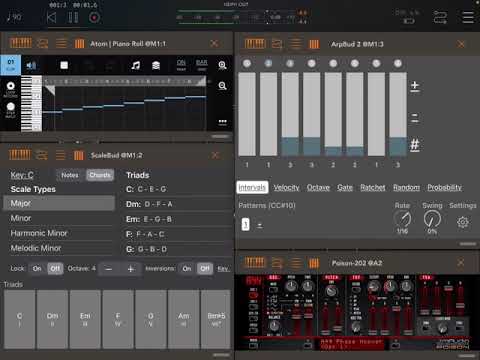Image resolution: width=480 pixels, height=360 pixels.
Task: Switch to the Probability tab in ArpBud
Action: pos(445,188)
